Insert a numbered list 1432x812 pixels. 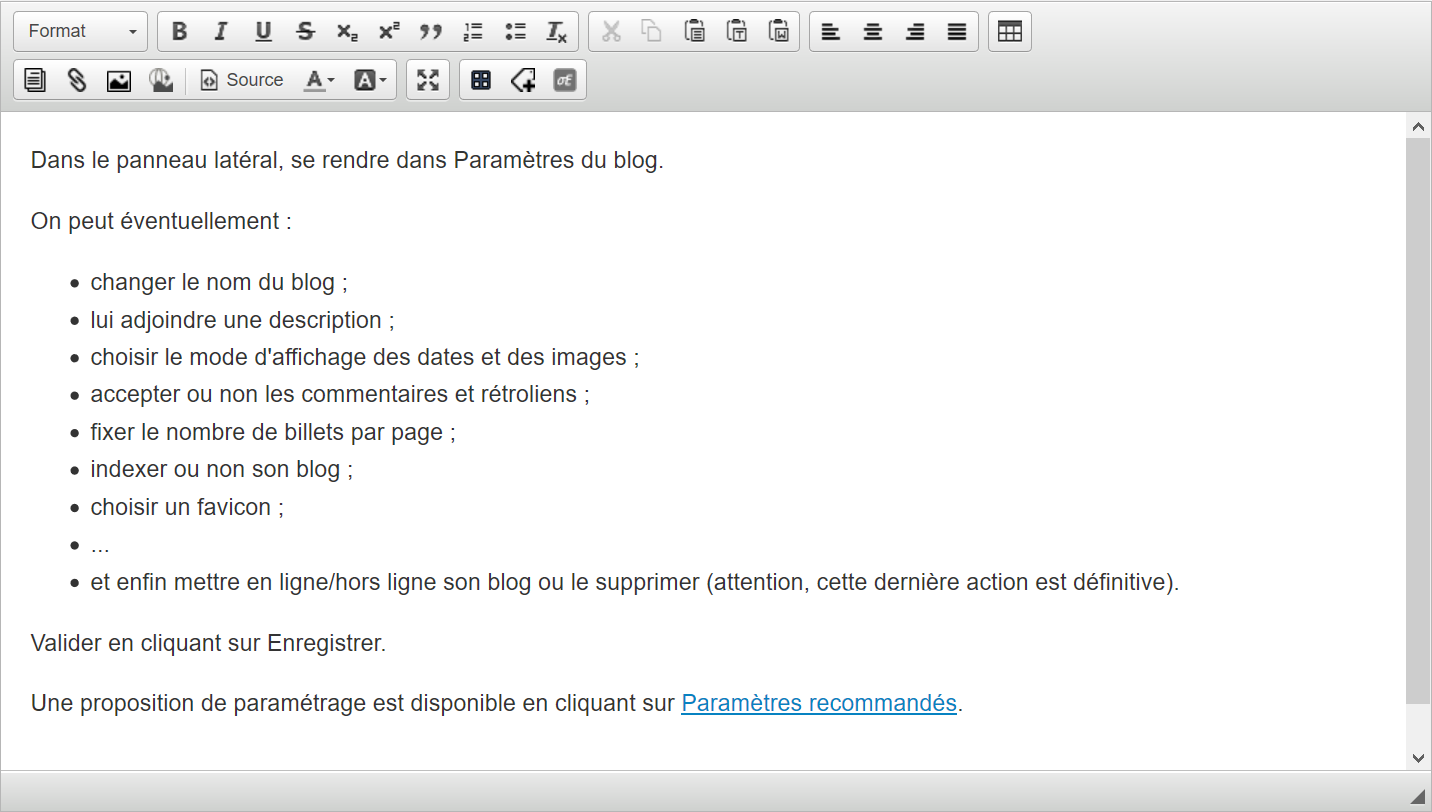click(x=473, y=31)
